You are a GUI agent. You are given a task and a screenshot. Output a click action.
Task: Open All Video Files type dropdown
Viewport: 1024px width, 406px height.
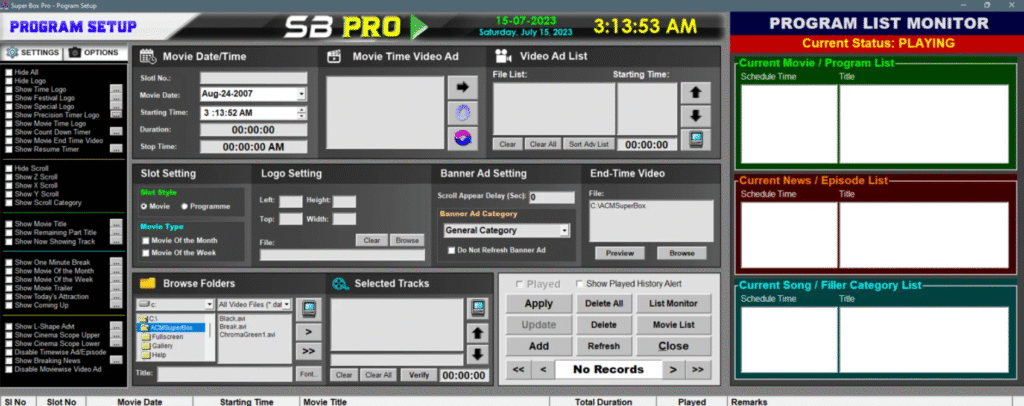coord(287,305)
